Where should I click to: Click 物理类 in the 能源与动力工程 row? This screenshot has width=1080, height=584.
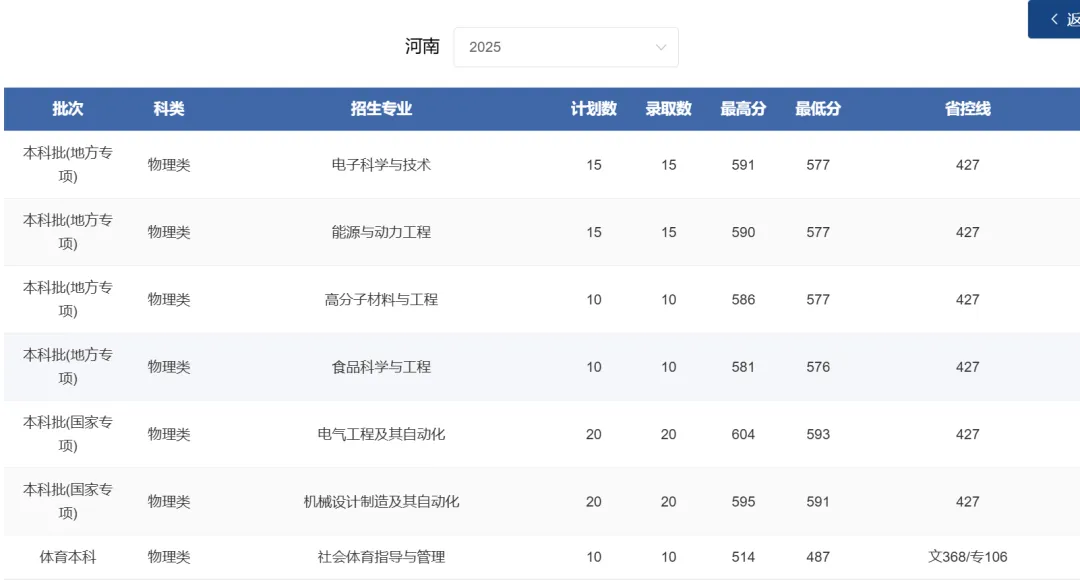[x=169, y=232]
